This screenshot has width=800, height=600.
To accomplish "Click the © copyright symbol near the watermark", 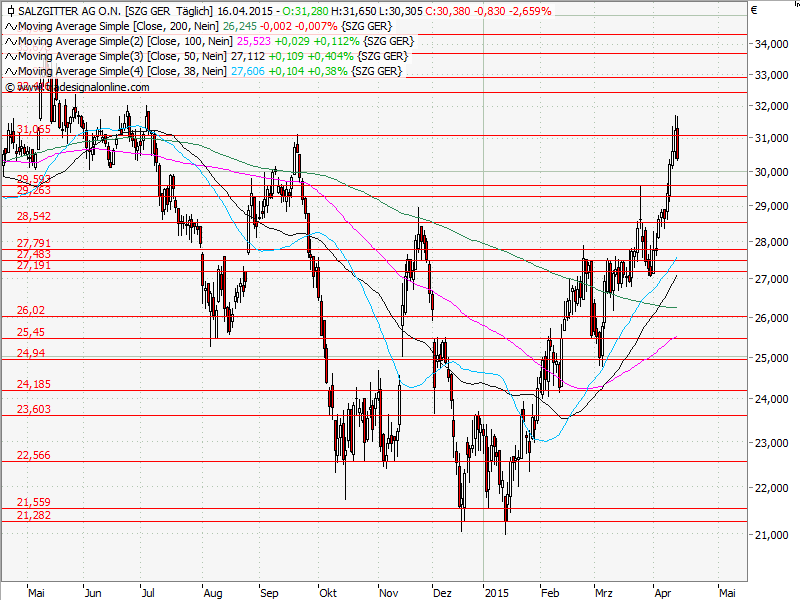I will click(x=9, y=87).
